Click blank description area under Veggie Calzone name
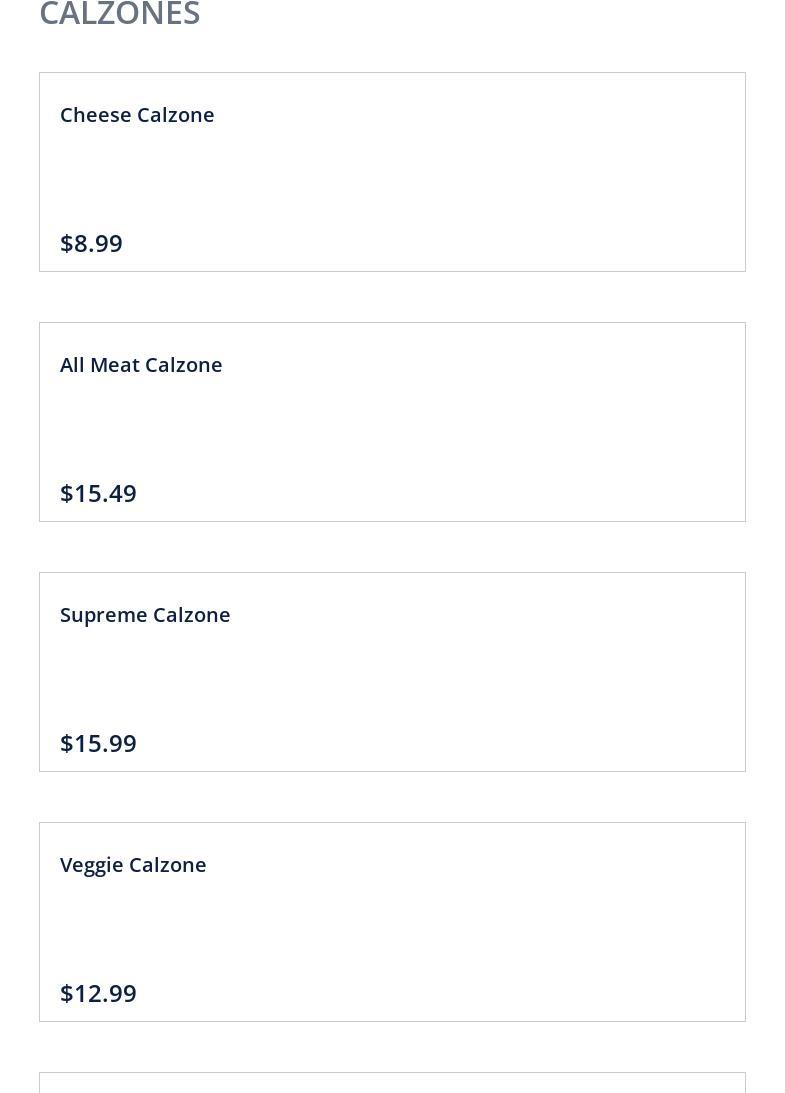Viewport: 785px width, 1093px height. tap(300, 930)
